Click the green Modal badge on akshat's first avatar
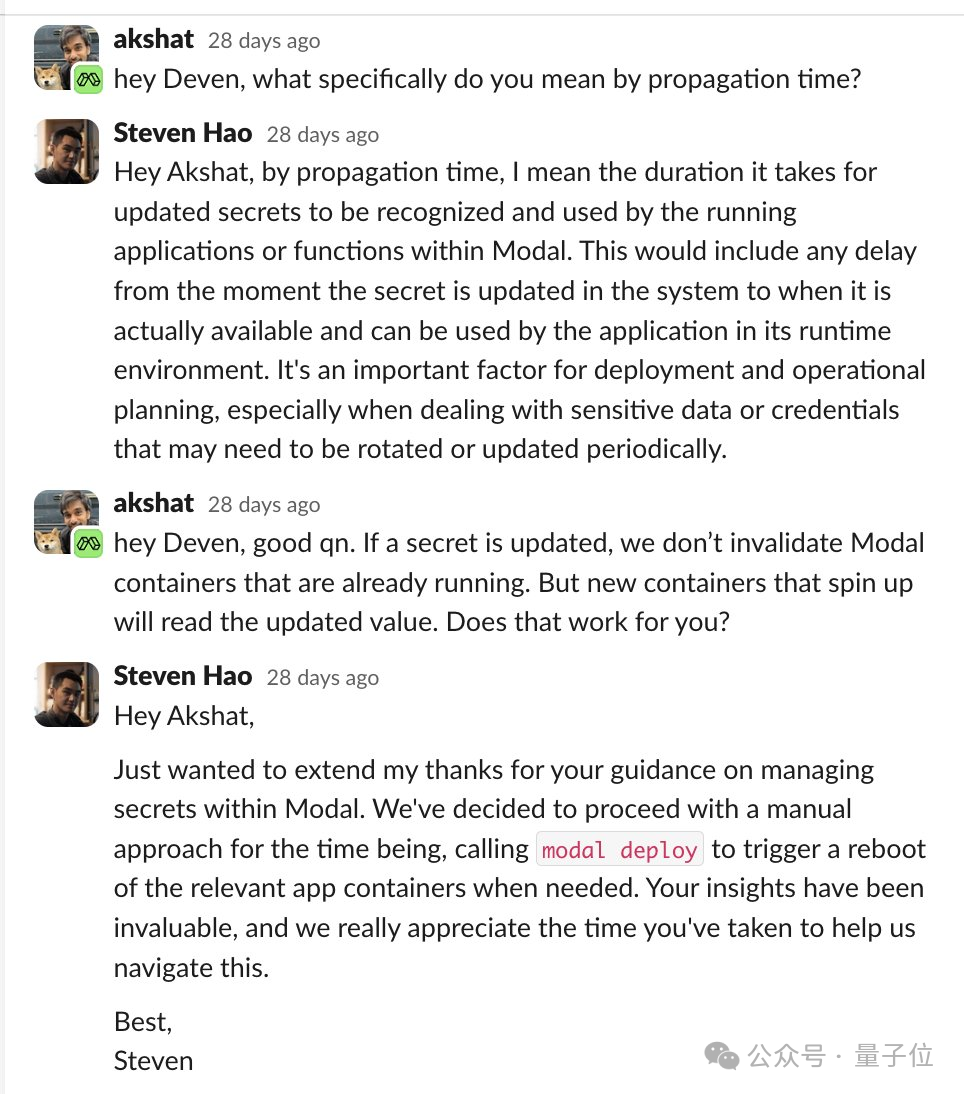 point(88,80)
